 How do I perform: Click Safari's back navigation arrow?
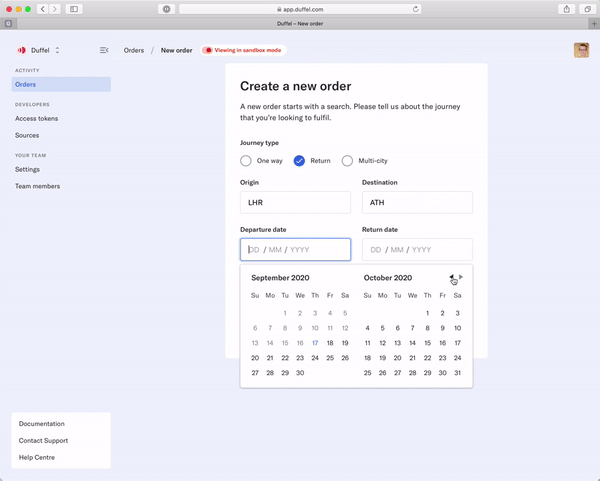[x=42, y=9]
